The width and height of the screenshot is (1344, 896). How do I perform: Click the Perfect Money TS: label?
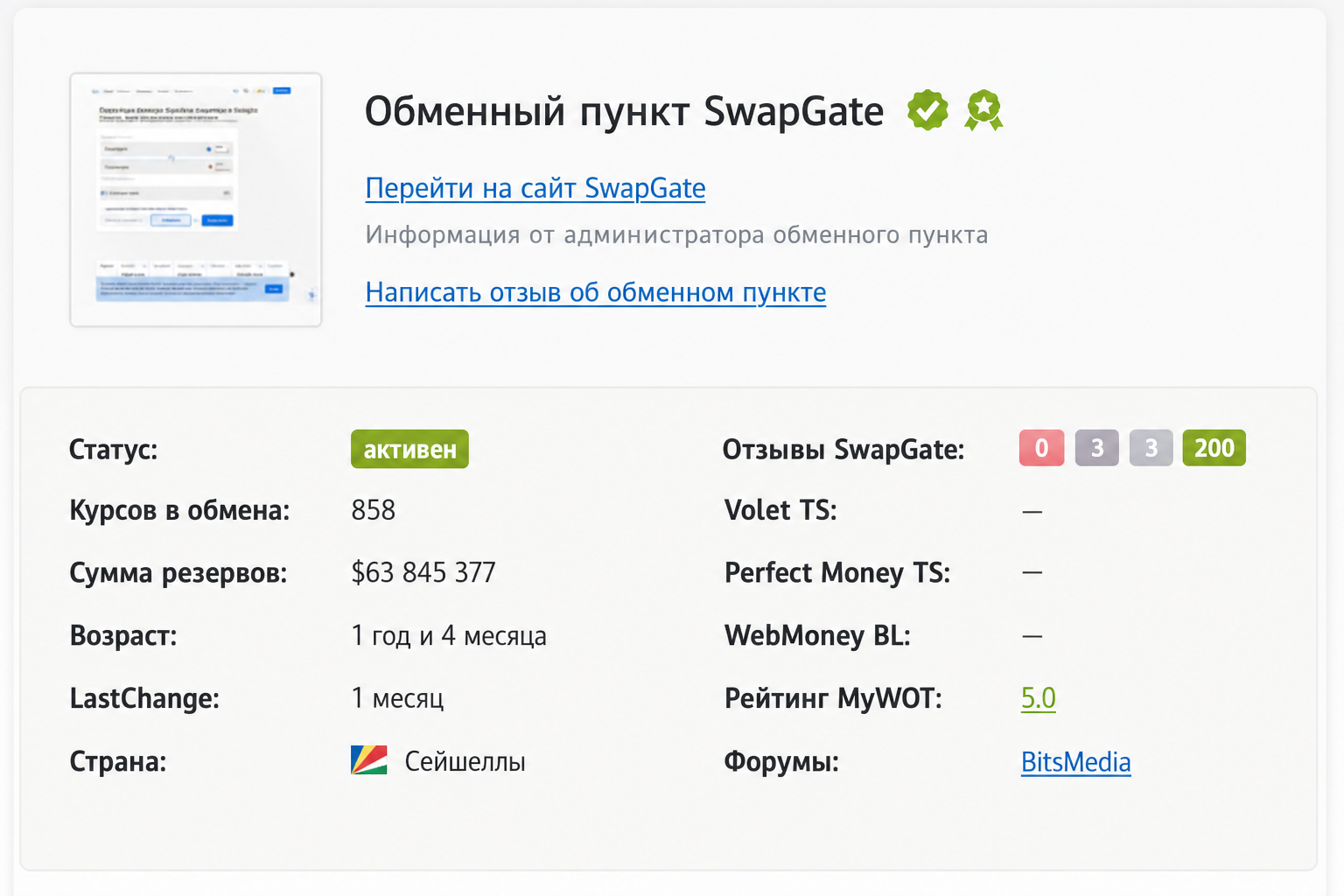coord(837,573)
